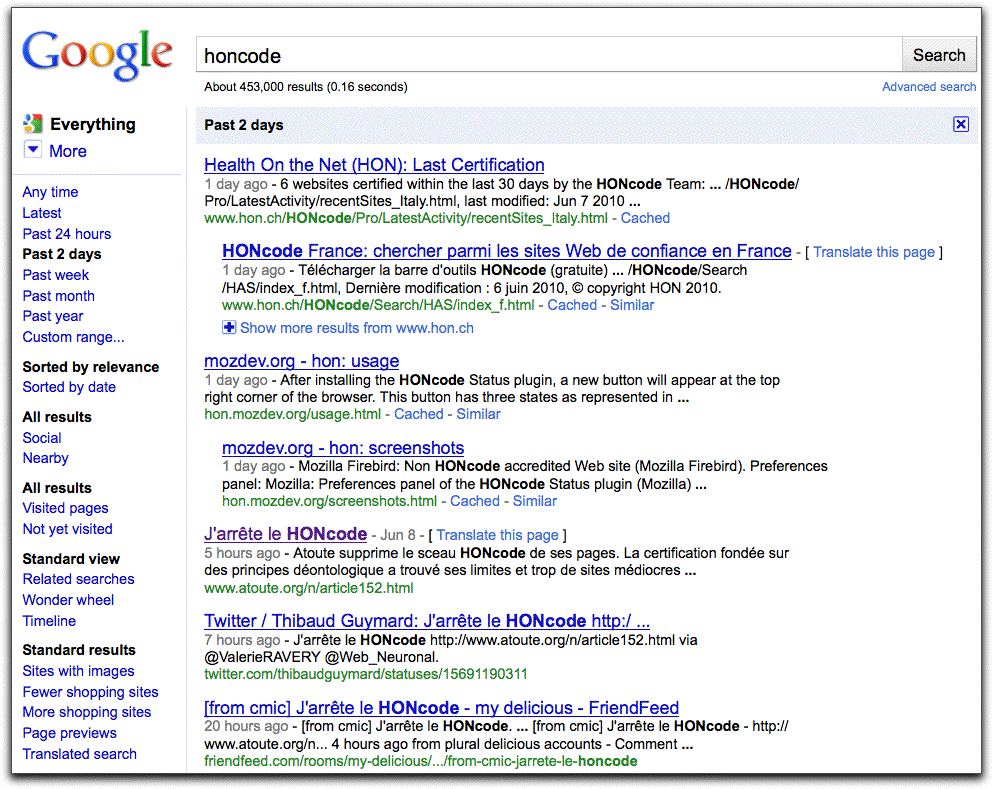Click the Search button
The height and width of the screenshot is (789, 993).
(939, 55)
